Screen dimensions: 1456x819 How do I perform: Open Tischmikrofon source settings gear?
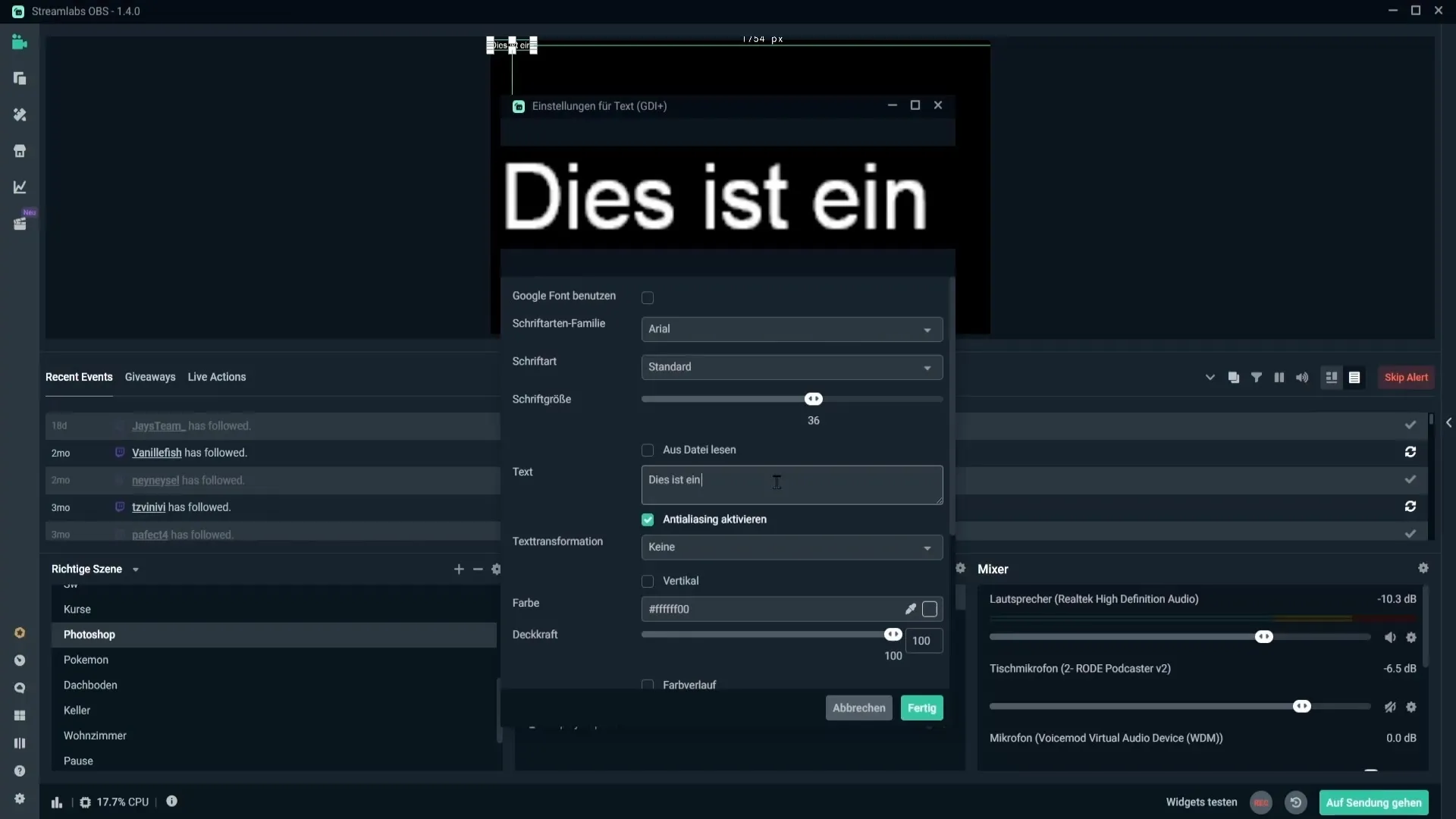[x=1411, y=707]
